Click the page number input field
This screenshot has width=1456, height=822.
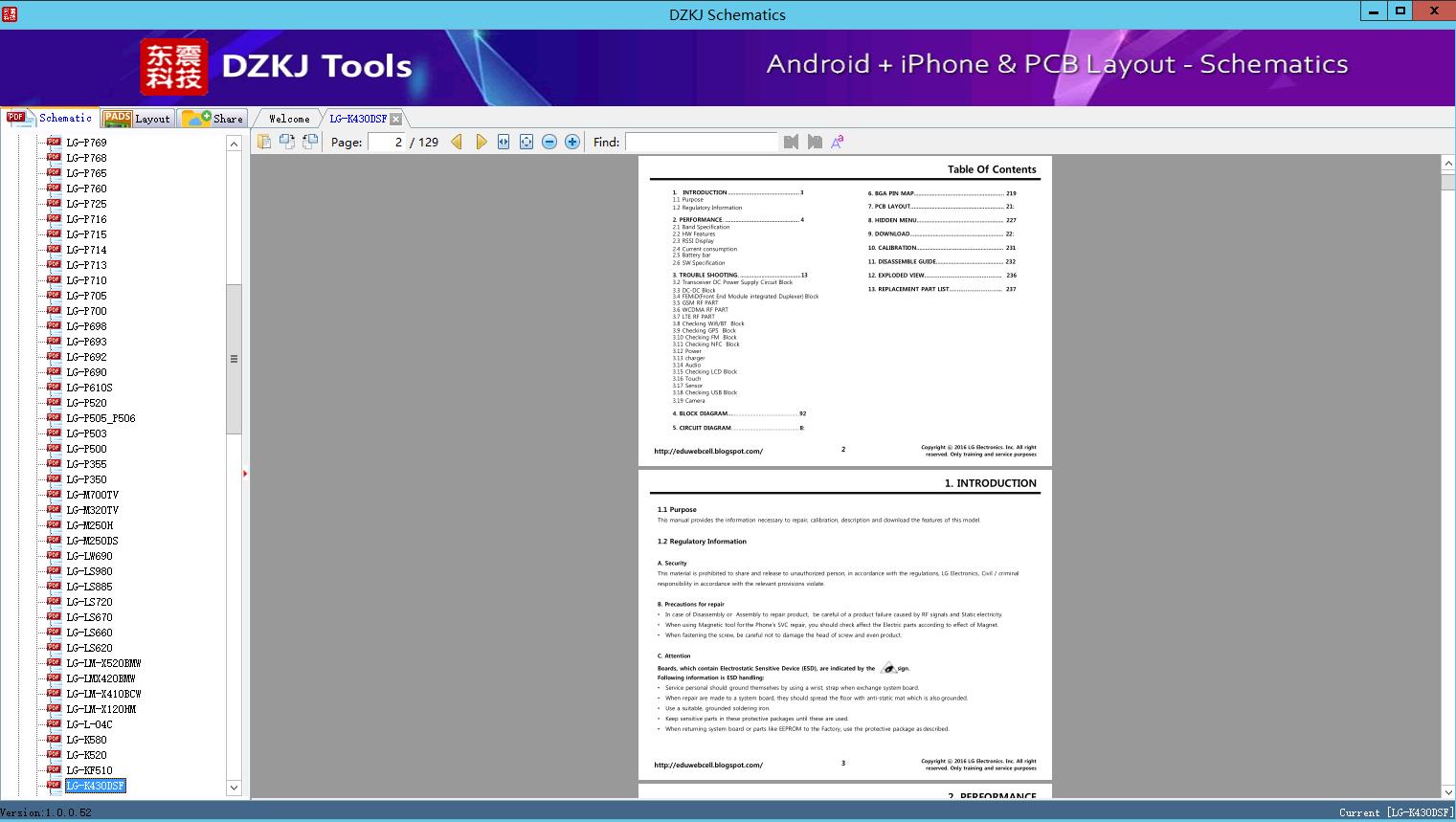click(x=387, y=142)
